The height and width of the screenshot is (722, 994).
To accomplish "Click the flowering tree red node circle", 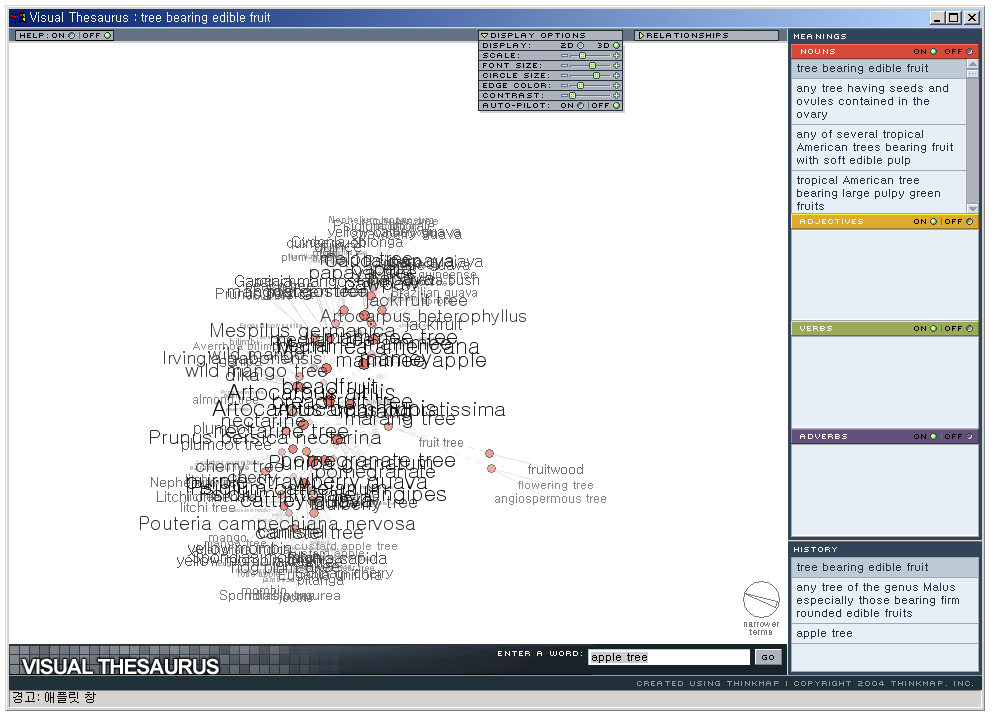I will (491, 468).
